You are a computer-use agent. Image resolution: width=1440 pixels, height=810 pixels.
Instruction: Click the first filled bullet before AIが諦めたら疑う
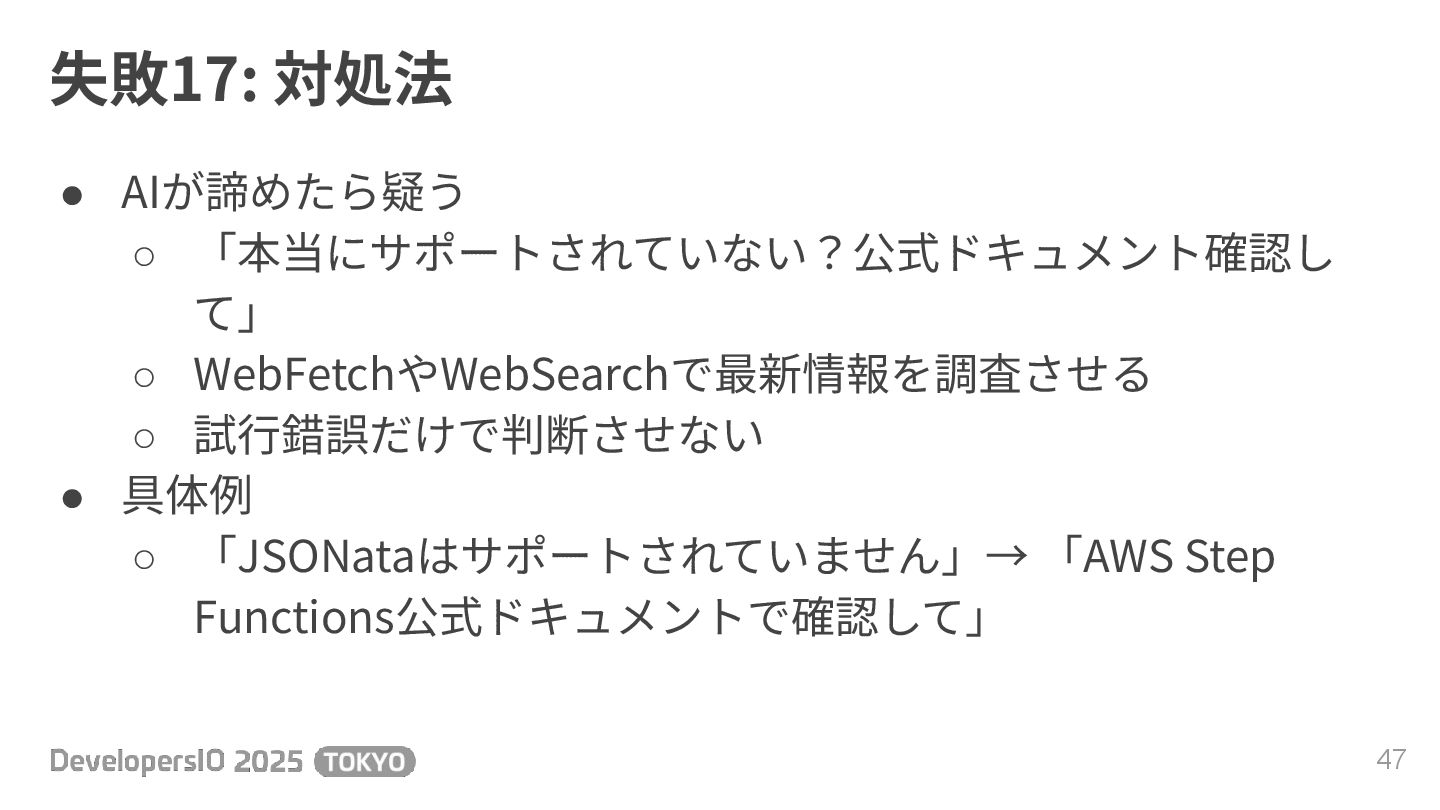click(72, 194)
